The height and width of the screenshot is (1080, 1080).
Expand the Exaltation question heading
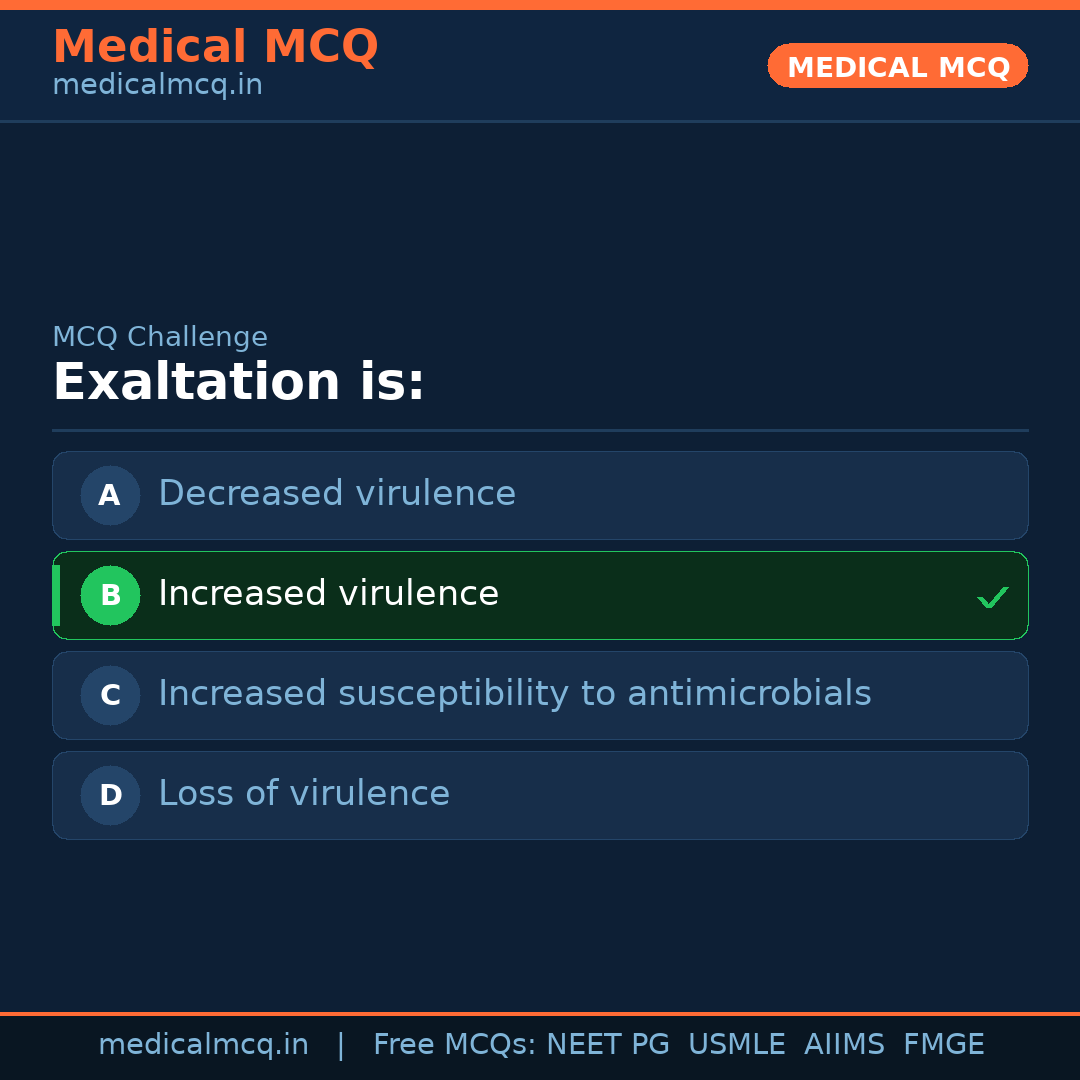pyautogui.click(x=239, y=381)
